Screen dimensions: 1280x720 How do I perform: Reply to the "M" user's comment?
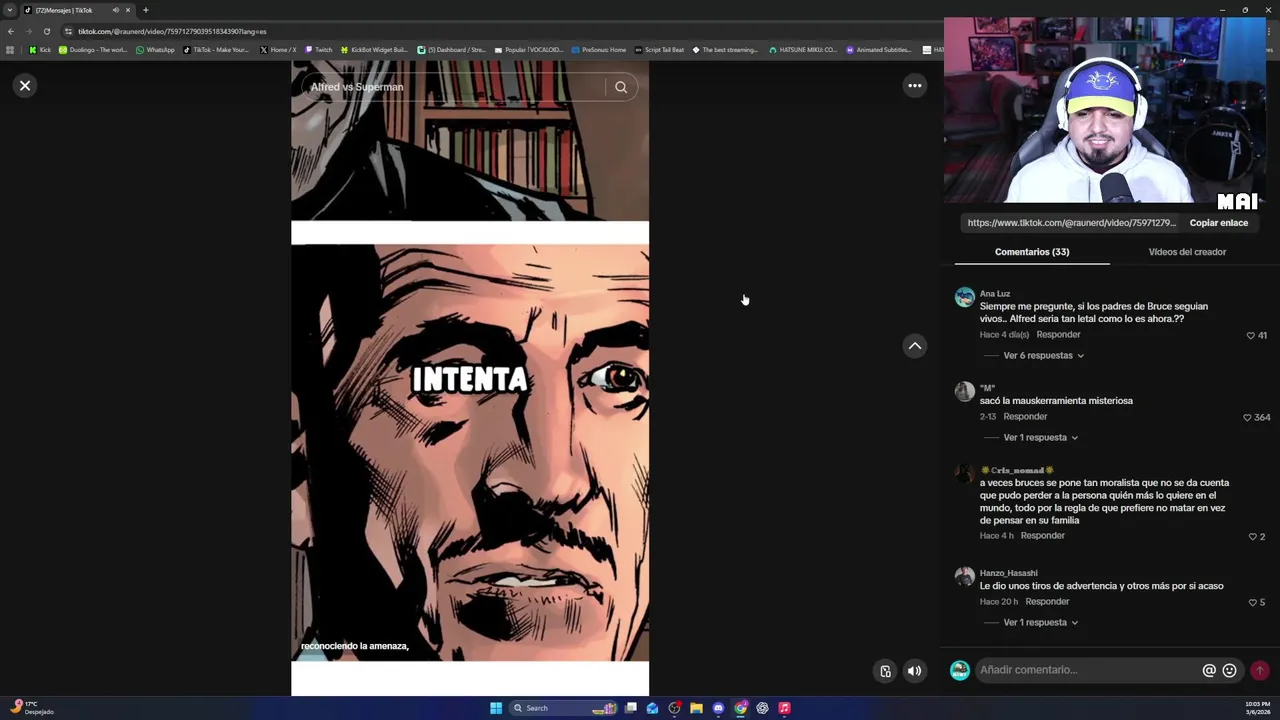tap(1025, 417)
